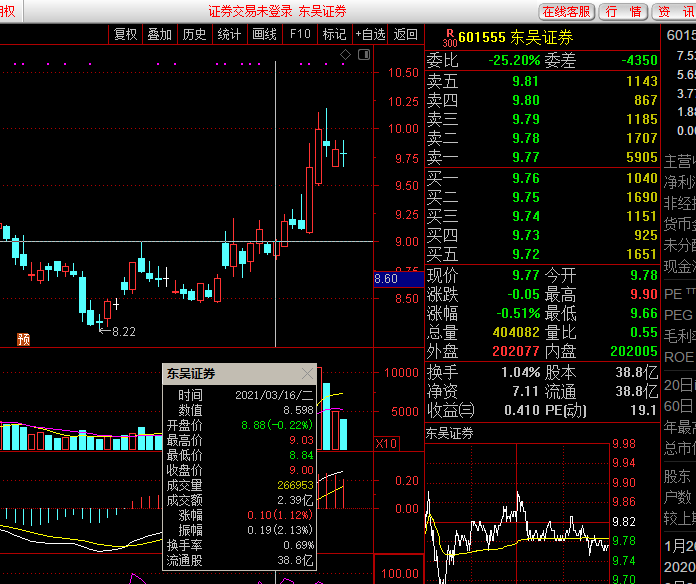The image size is (696, 584).
Task: Click the 东吴证券 intraday chart label
Action: tap(450, 434)
